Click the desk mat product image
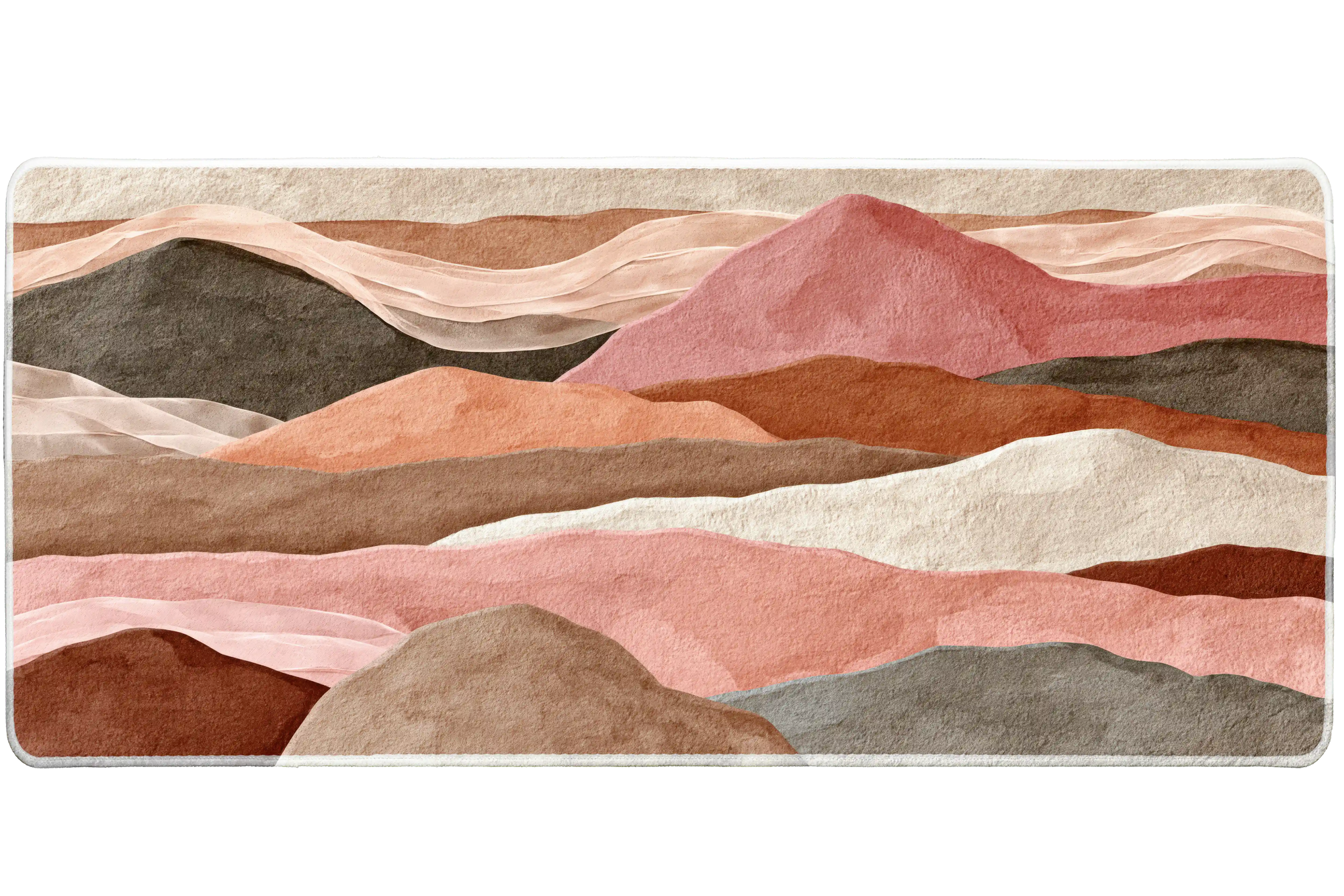 670,463
